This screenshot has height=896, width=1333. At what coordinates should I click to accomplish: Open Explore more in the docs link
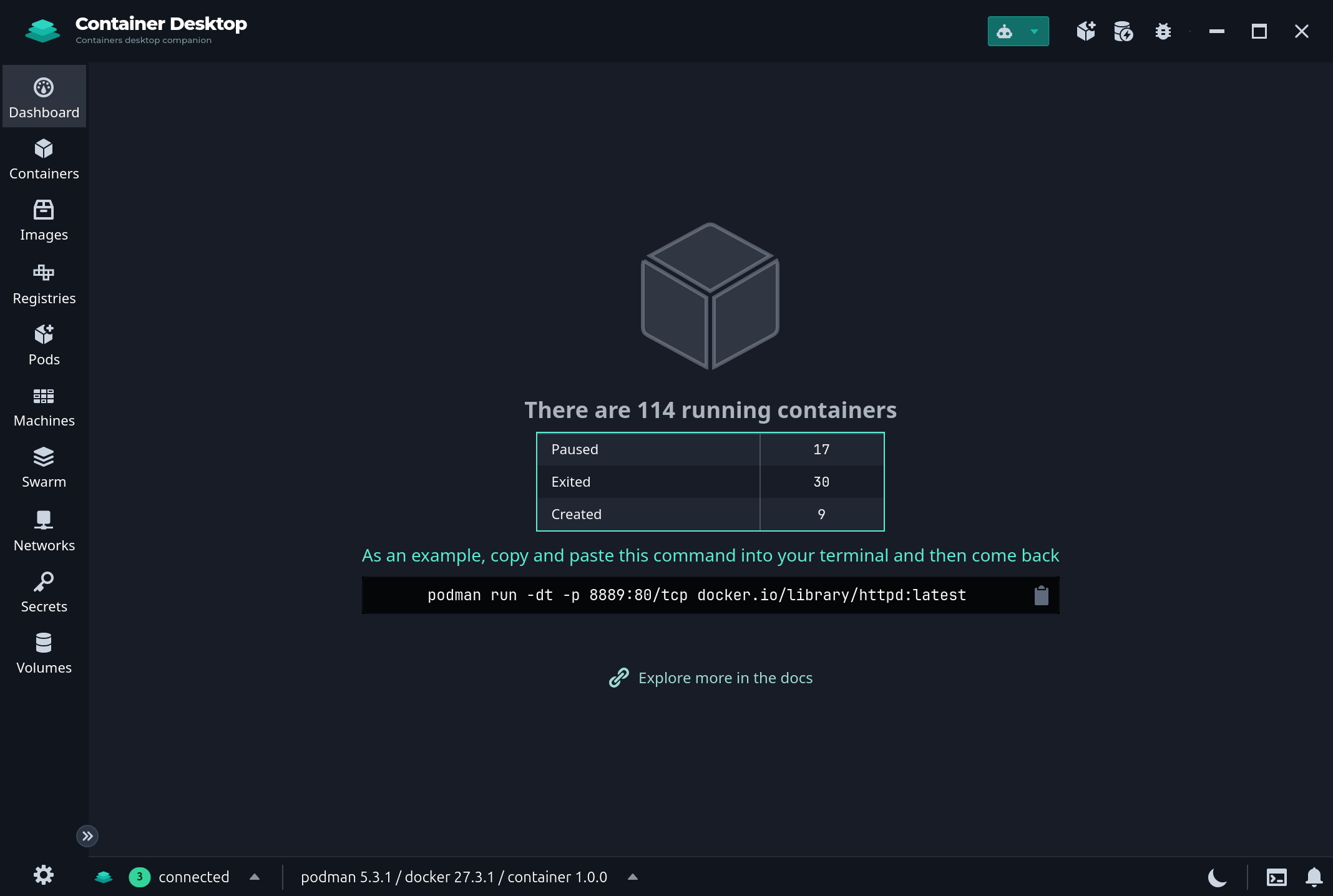725,678
